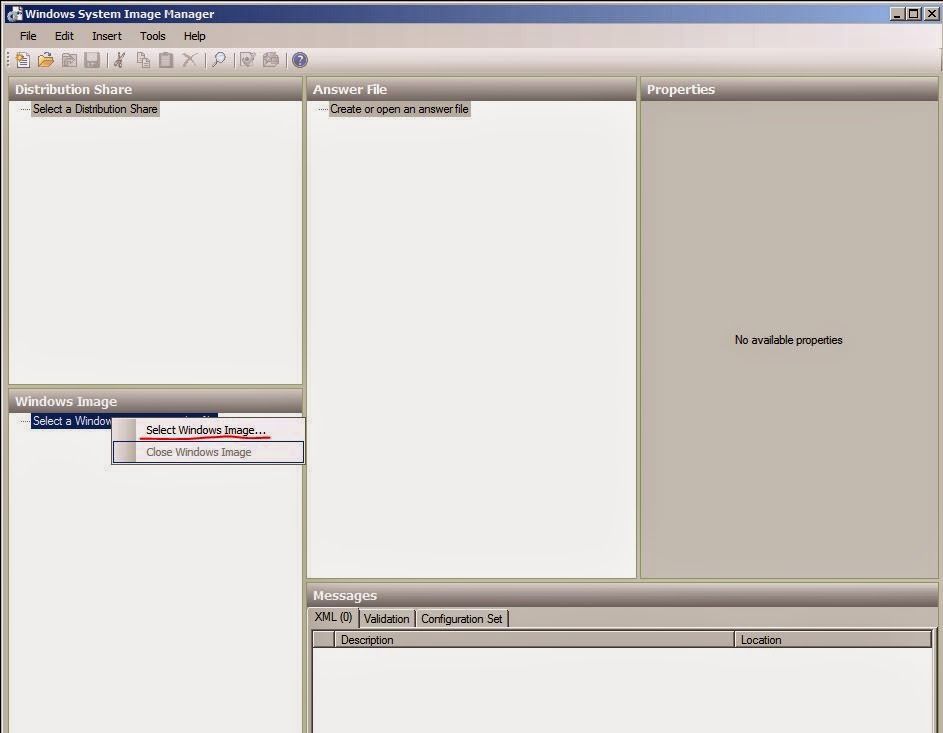Screen dimensions: 943x733
Task: Open the File menu
Action: (28, 36)
